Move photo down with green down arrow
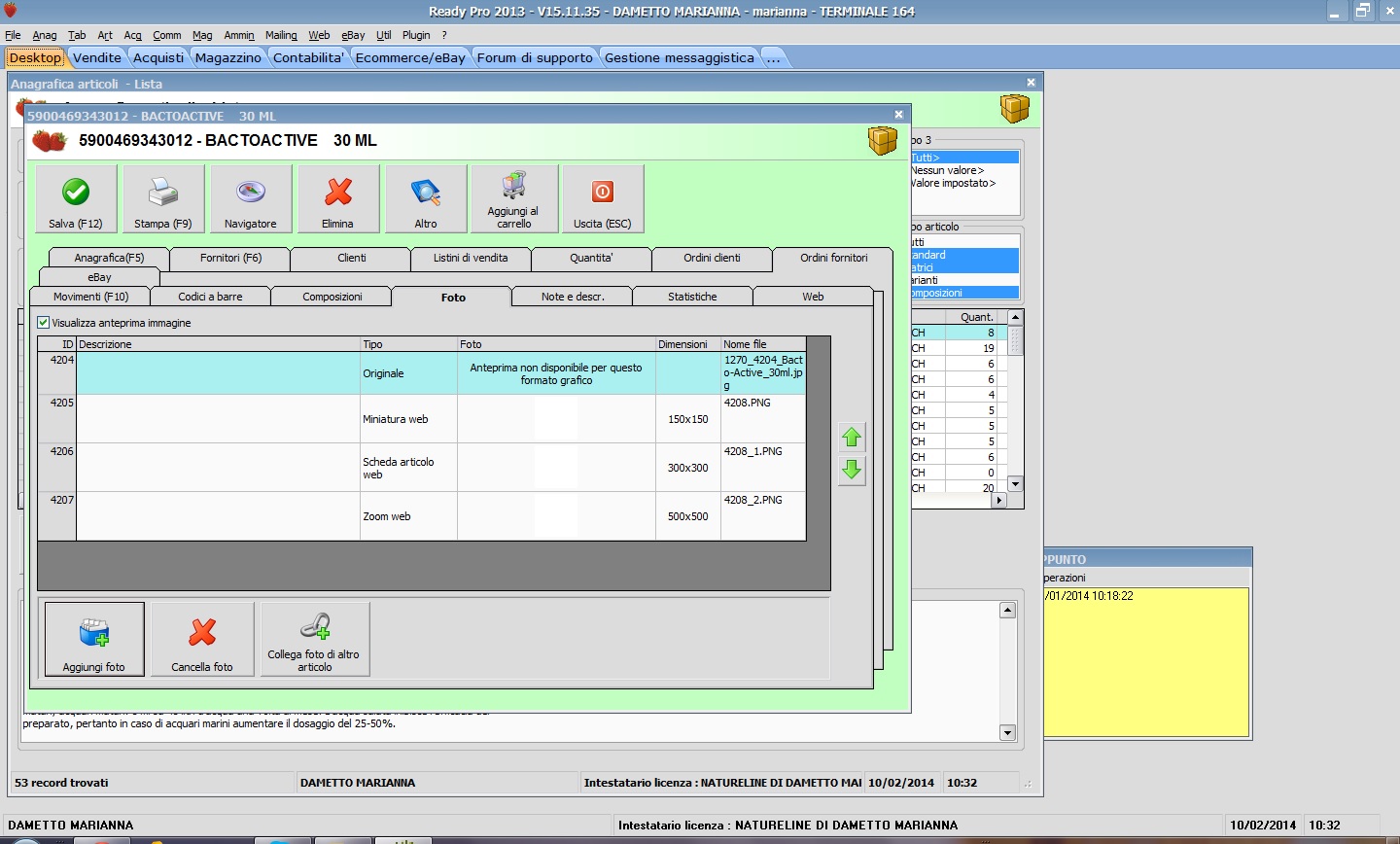The height and width of the screenshot is (844, 1400). 852,470
